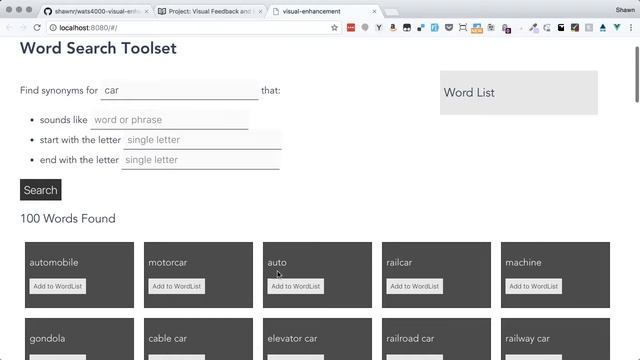Screen dimensions: 640x360
Task: Click the page vertical scrollbar
Action: click(x=637, y=75)
